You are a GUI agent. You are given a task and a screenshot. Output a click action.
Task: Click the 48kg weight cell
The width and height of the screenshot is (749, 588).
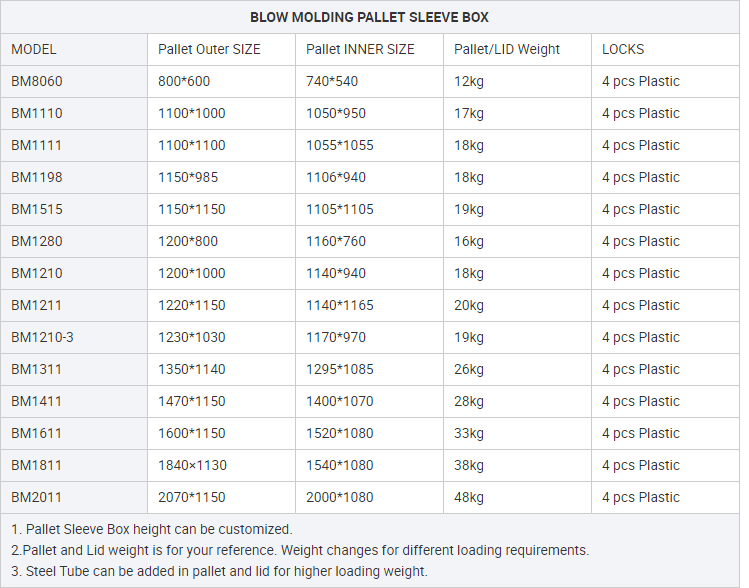[469, 497]
